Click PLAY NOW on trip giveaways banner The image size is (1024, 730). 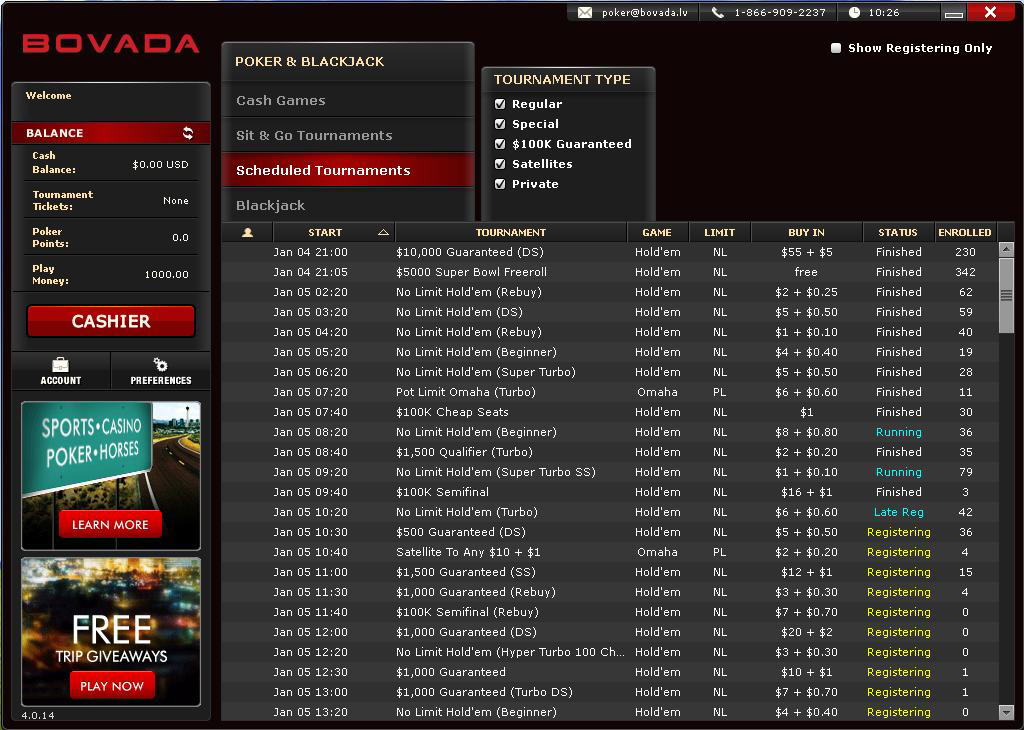(x=112, y=686)
